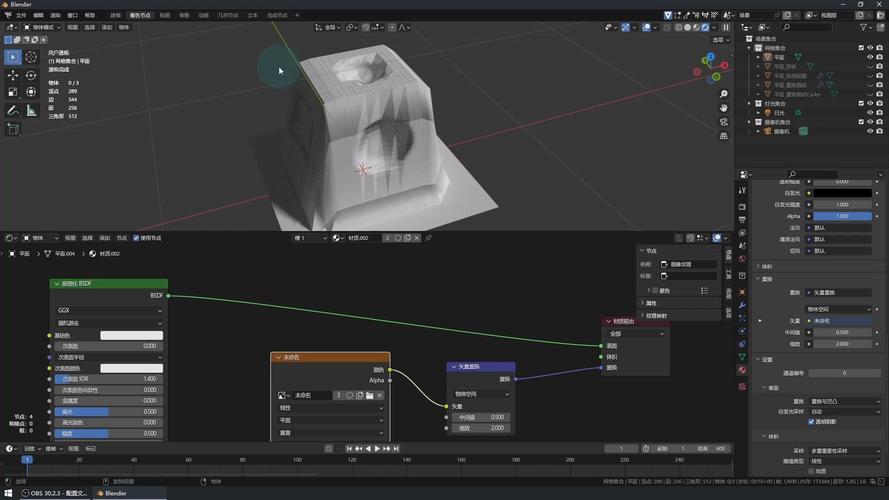The width and height of the screenshot is (889, 500).
Task: Open the 线性 interpolation dropdown in image texture node
Action: point(331,408)
